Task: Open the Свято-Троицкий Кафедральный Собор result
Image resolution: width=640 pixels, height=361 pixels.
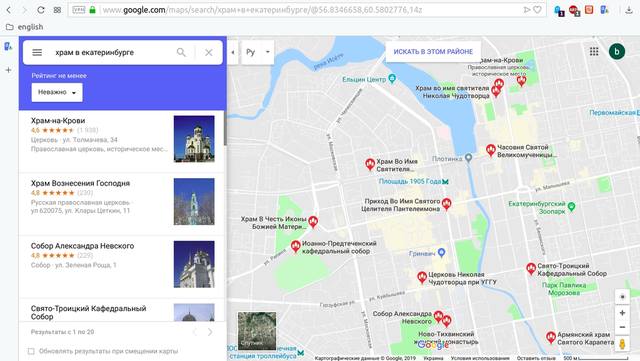Action: click(121, 310)
